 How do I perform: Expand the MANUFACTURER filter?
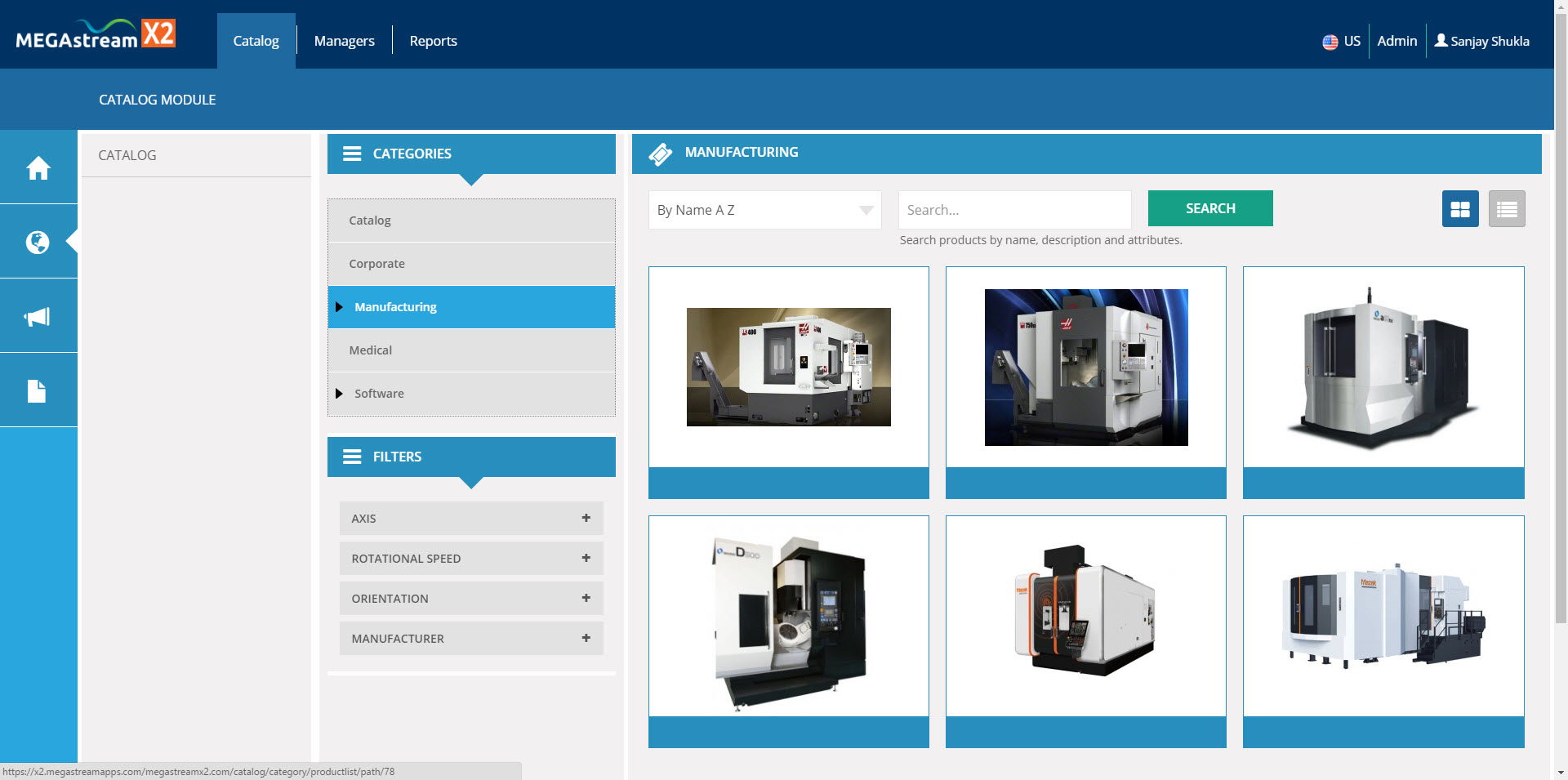coord(586,638)
